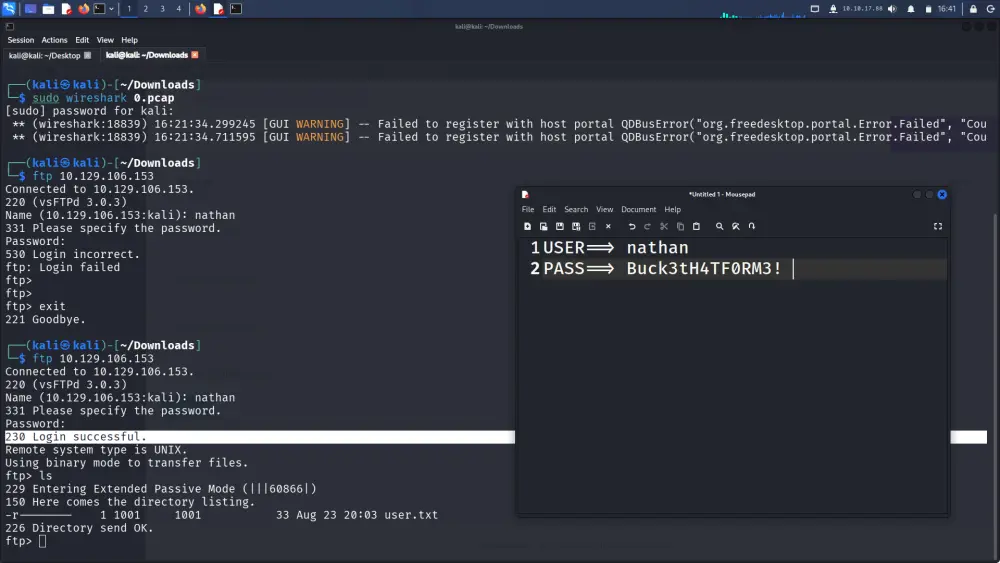Launch Firefox from the panel launcher
1000x563 pixels.
(x=84, y=9)
